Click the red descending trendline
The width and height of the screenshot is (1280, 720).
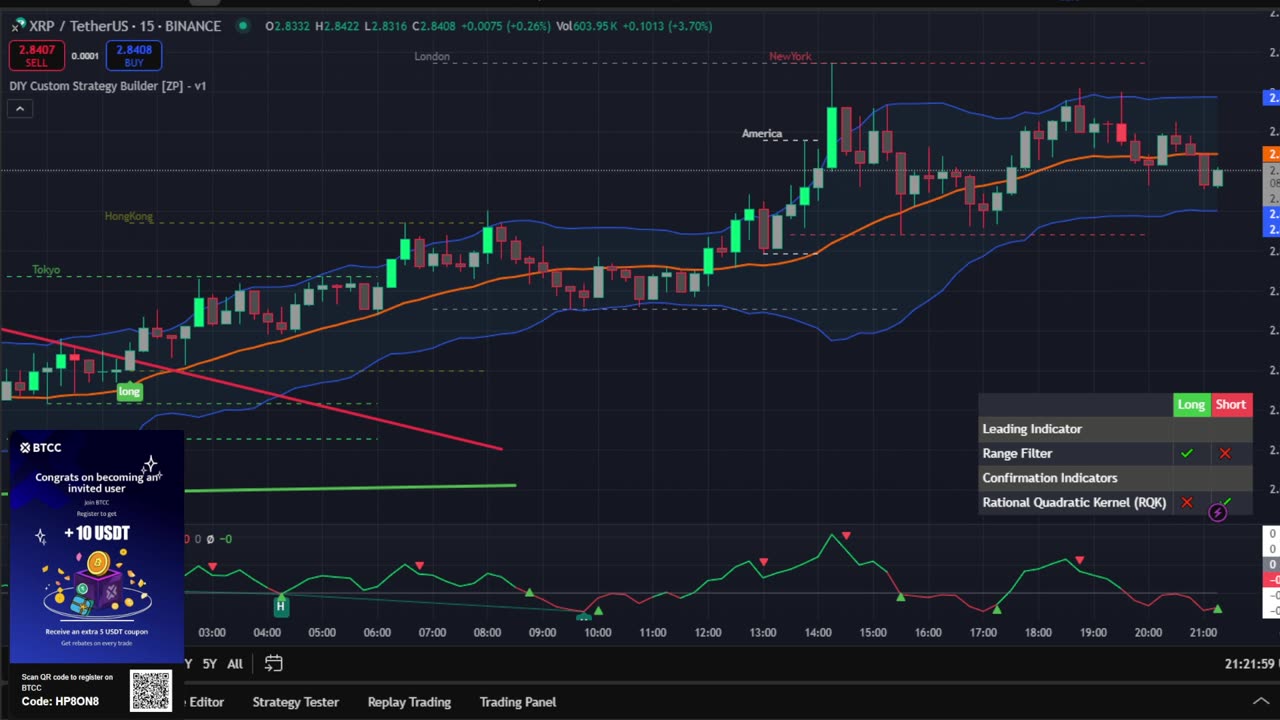pos(250,389)
